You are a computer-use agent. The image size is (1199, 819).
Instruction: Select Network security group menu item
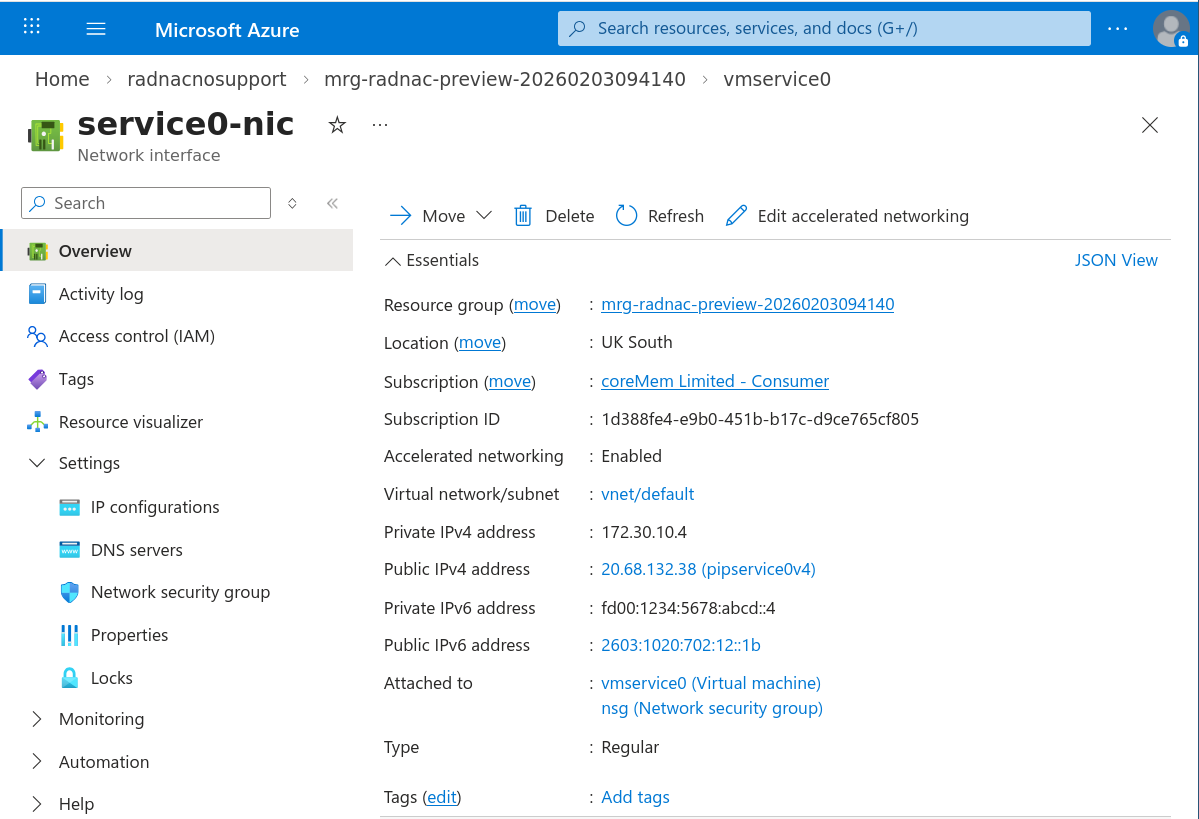(180, 592)
